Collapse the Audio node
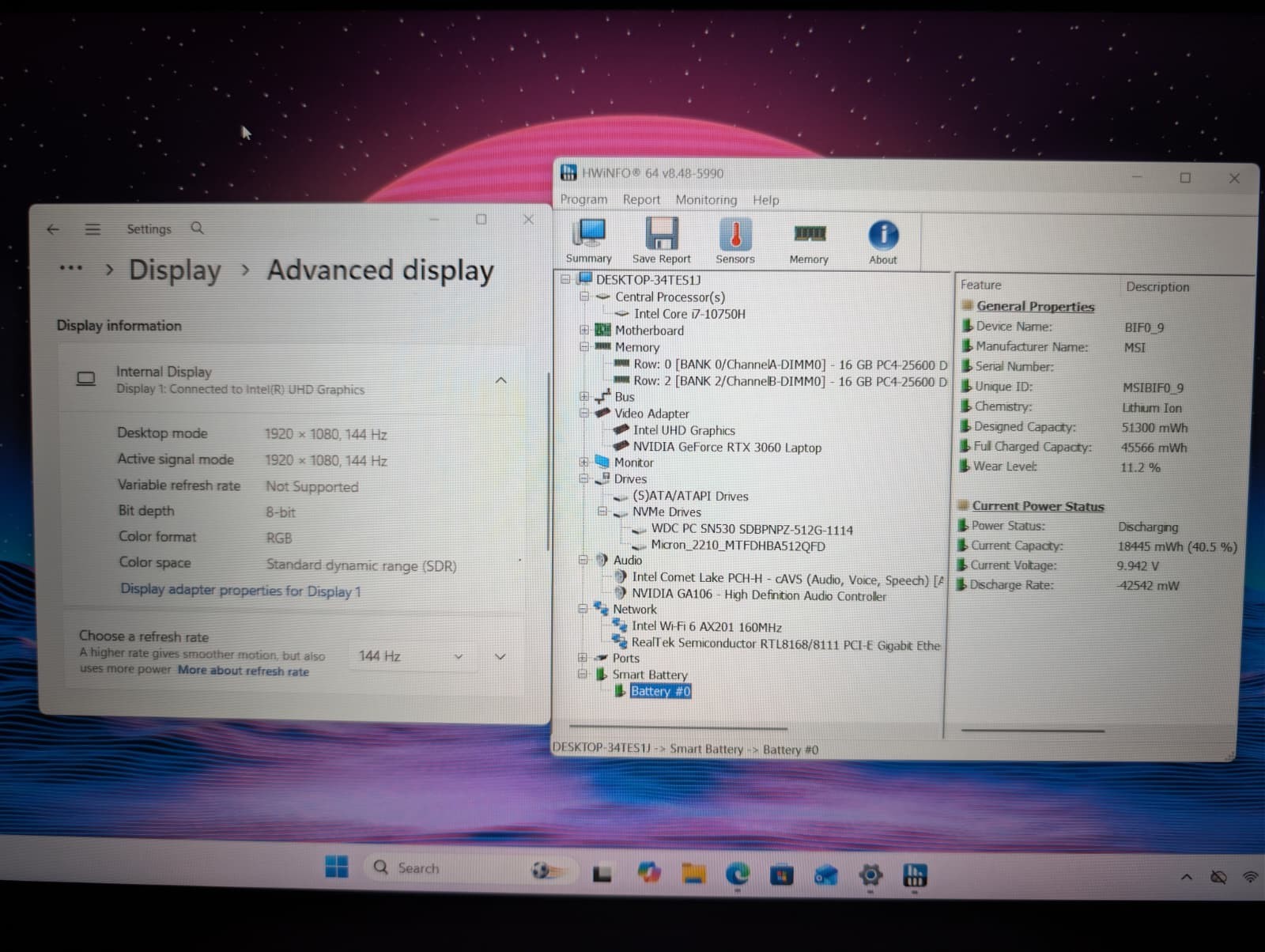This screenshot has width=1265, height=952. pyautogui.click(x=583, y=560)
